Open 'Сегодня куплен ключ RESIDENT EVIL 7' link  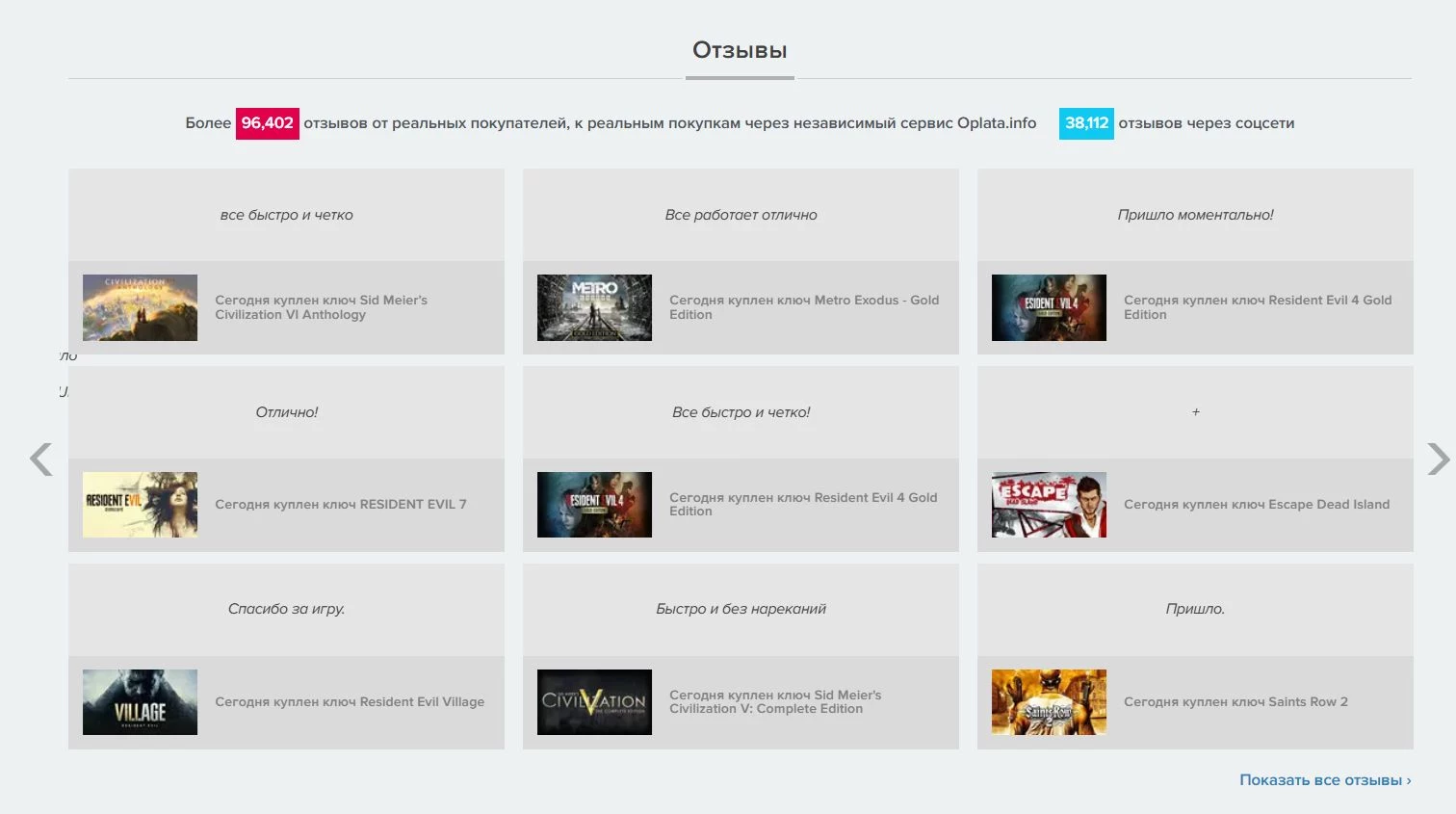[340, 505]
